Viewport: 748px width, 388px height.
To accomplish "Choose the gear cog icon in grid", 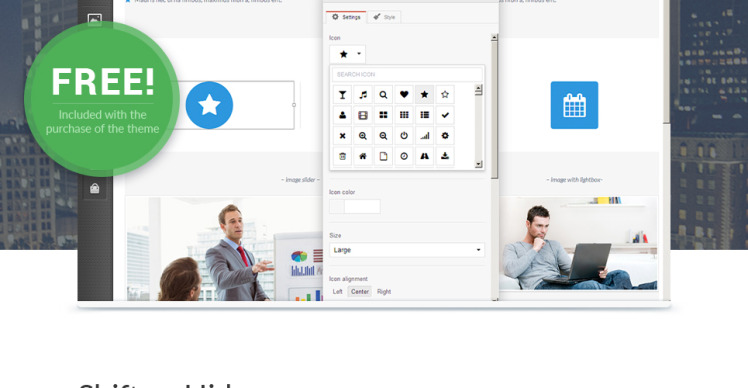I will pos(445,136).
